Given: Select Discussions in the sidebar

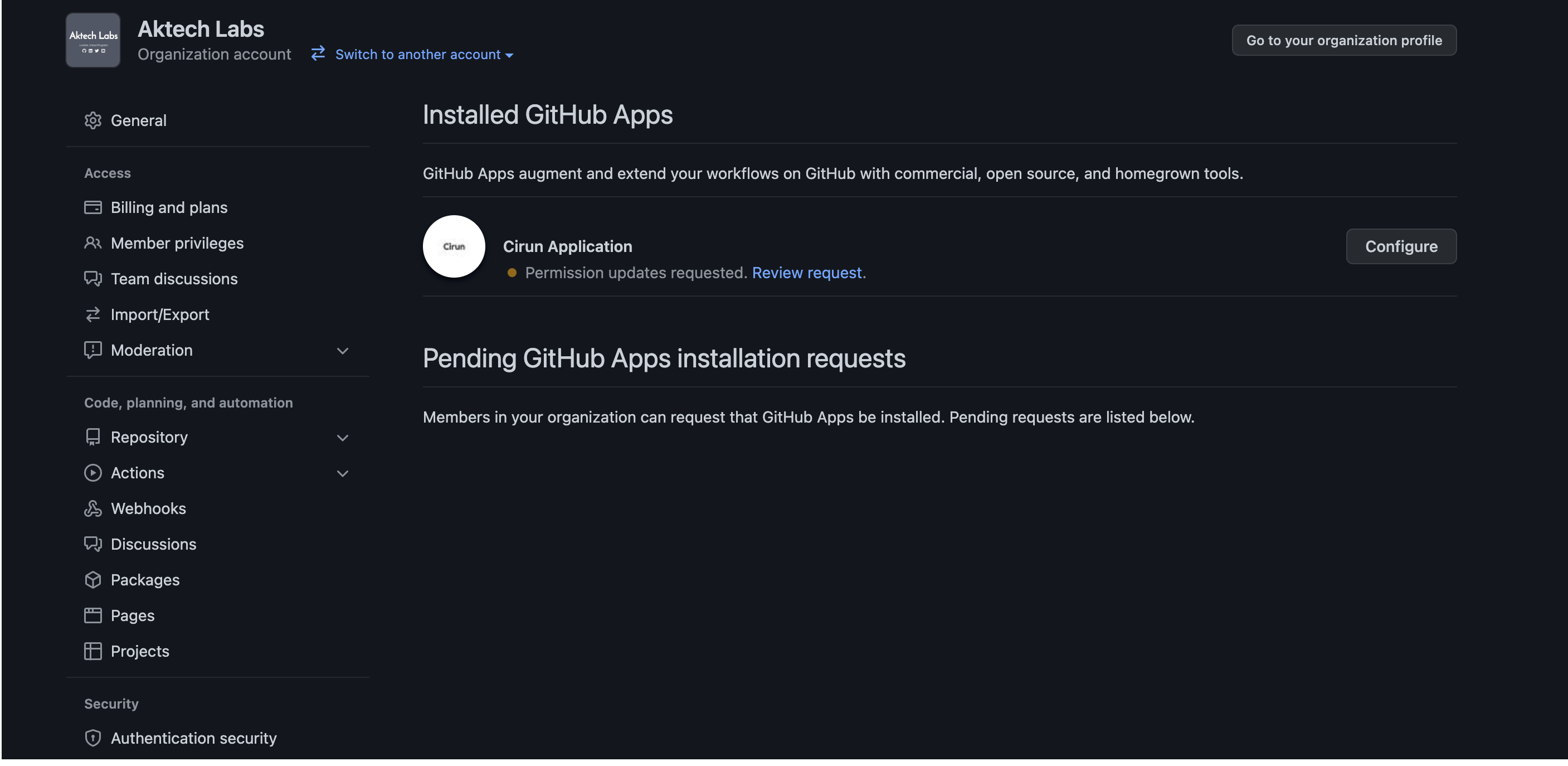Looking at the screenshot, I should [x=153, y=544].
